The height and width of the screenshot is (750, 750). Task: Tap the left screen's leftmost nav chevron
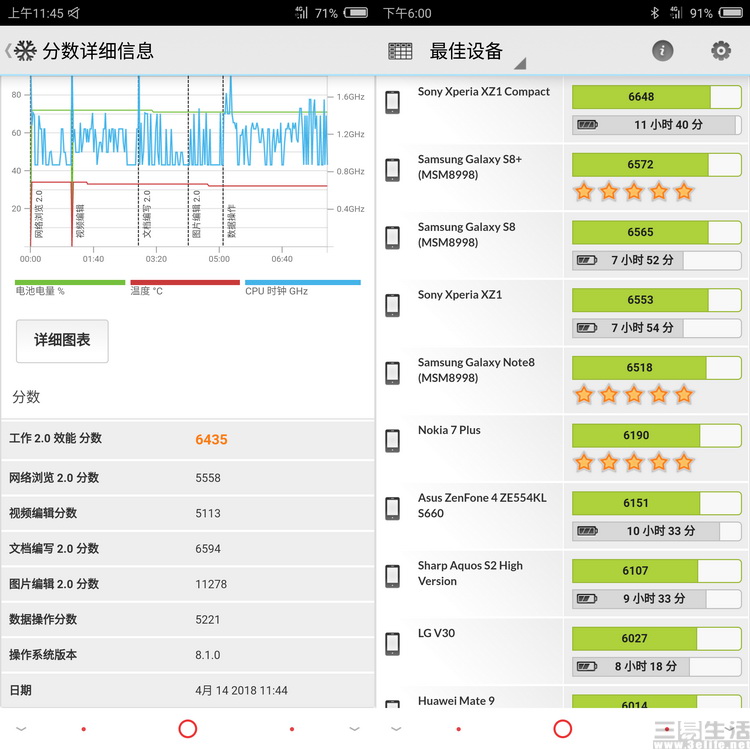(x=21, y=729)
